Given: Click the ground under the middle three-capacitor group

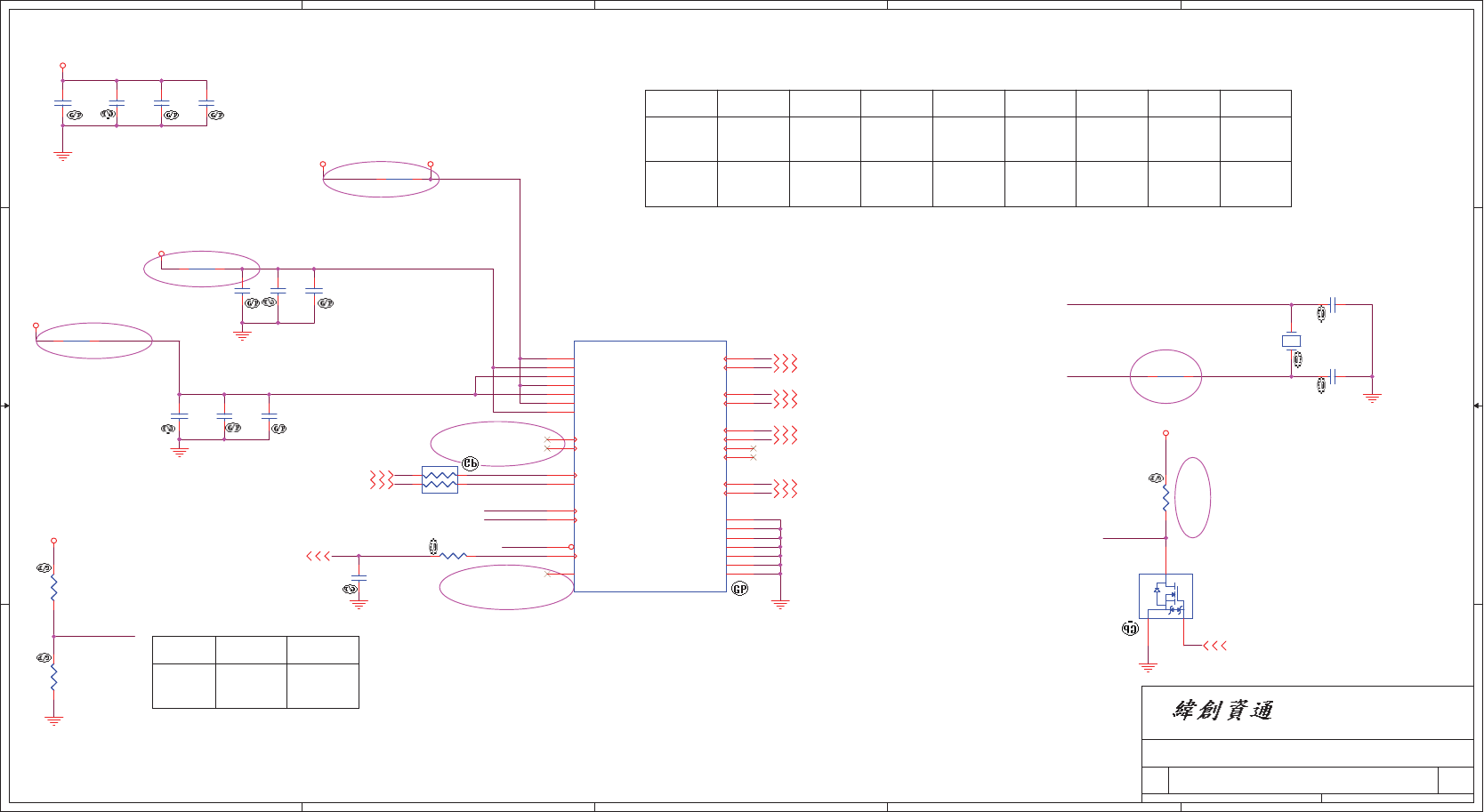Looking at the screenshot, I should pos(242,335).
